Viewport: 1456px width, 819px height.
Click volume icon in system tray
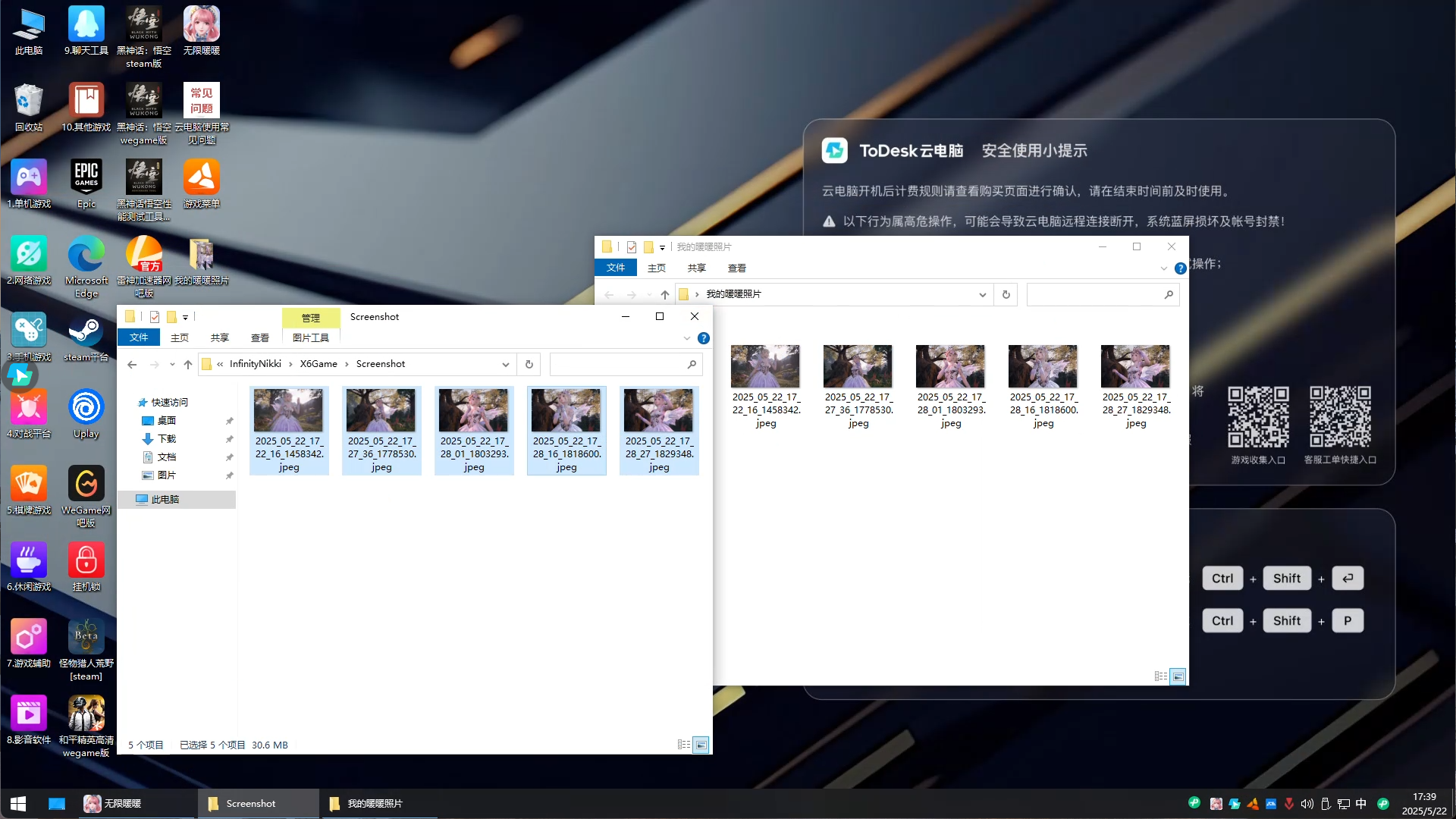1307,804
